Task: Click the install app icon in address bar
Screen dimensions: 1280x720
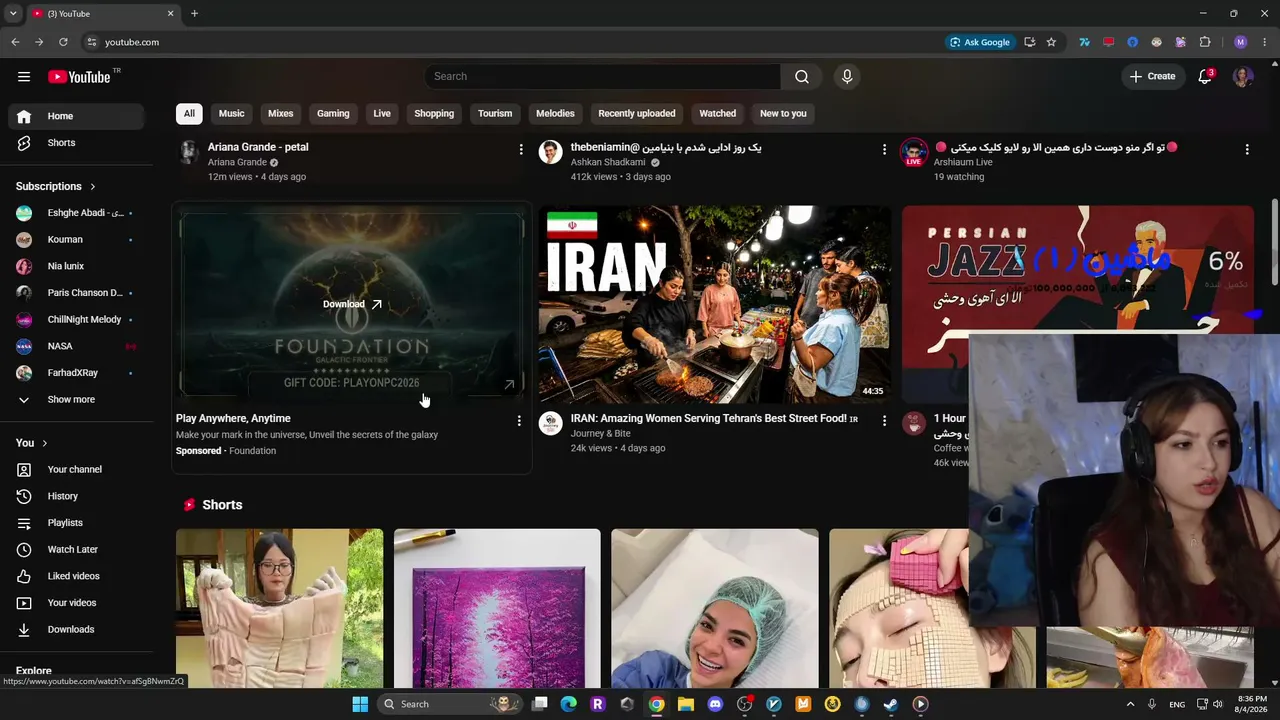Action: pos(1029,42)
